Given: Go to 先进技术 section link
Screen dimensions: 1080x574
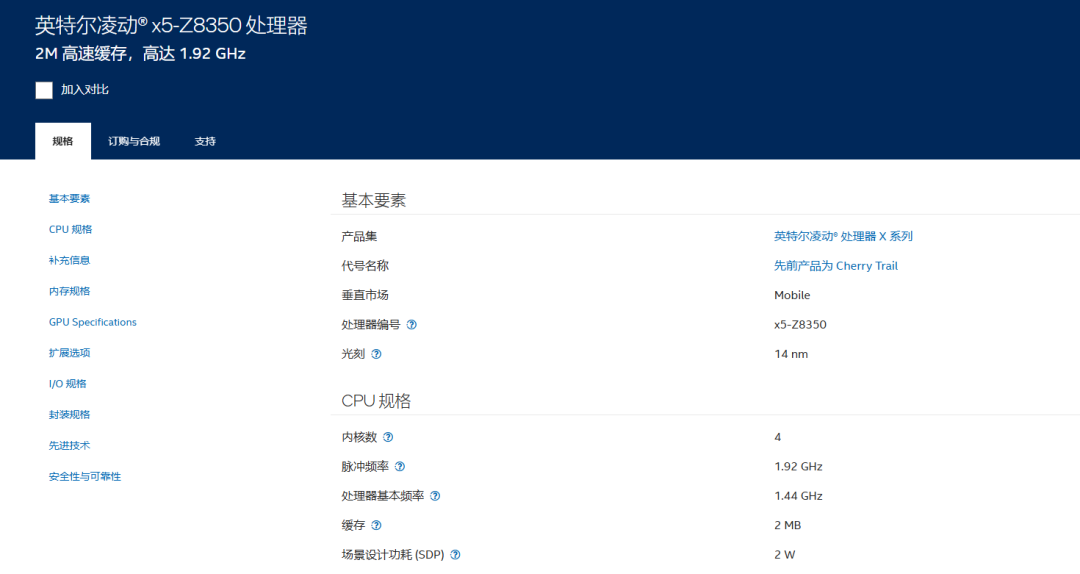Looking at the screenshot, I should (70, 445).
